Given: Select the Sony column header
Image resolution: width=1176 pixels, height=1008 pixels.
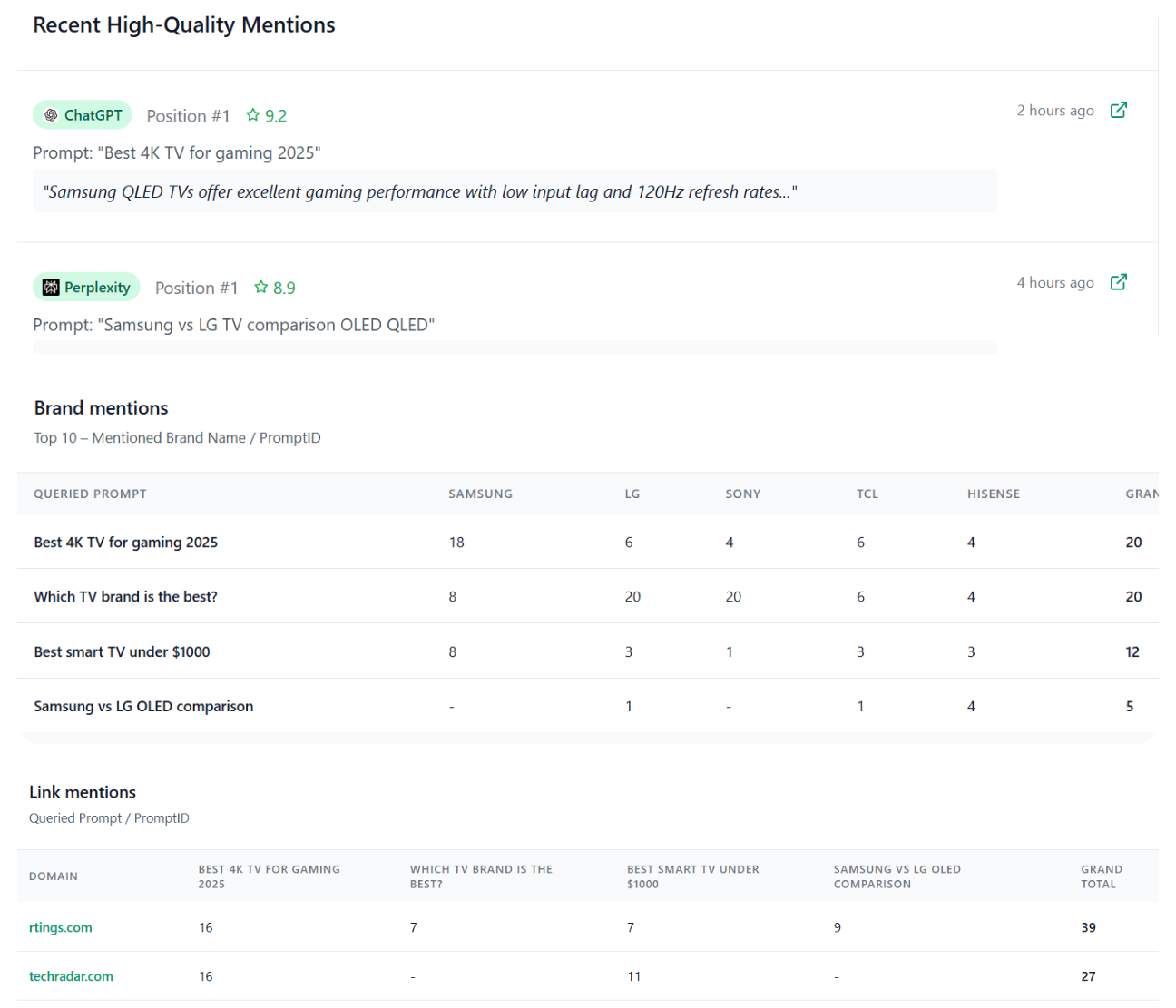Looking at the screenshot, I should pos(742,494).
